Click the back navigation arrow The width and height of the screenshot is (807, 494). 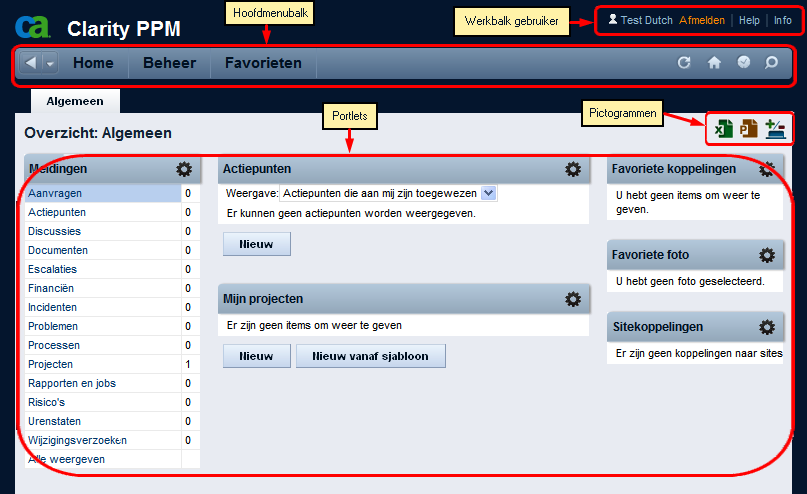[x=31, y=63]
